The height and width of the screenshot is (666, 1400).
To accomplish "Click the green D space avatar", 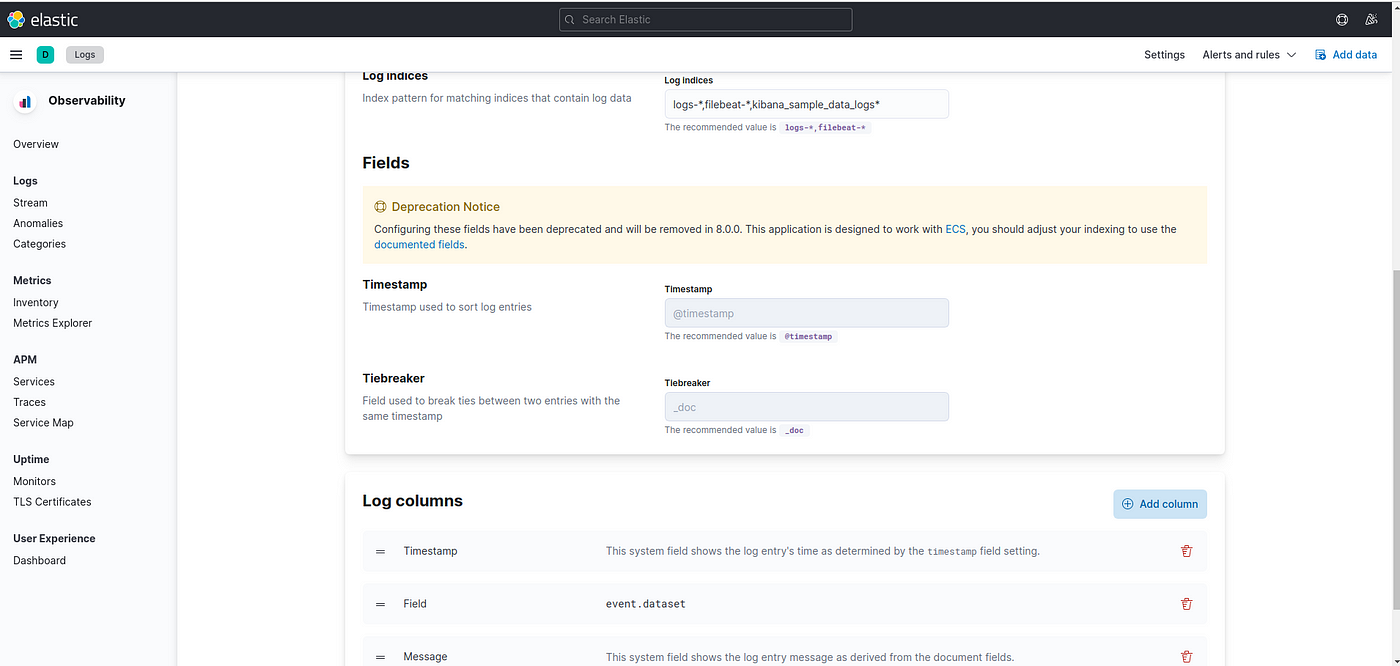I will point(45,55).
